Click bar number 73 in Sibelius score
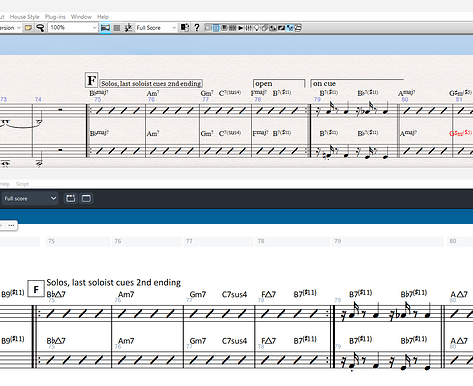The height and width of the screenshot is (386, 473). (3, 99)
